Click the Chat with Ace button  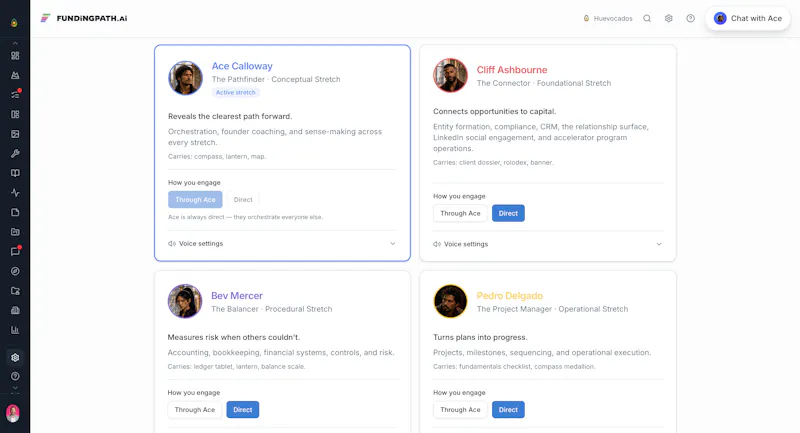click(748, 18)
